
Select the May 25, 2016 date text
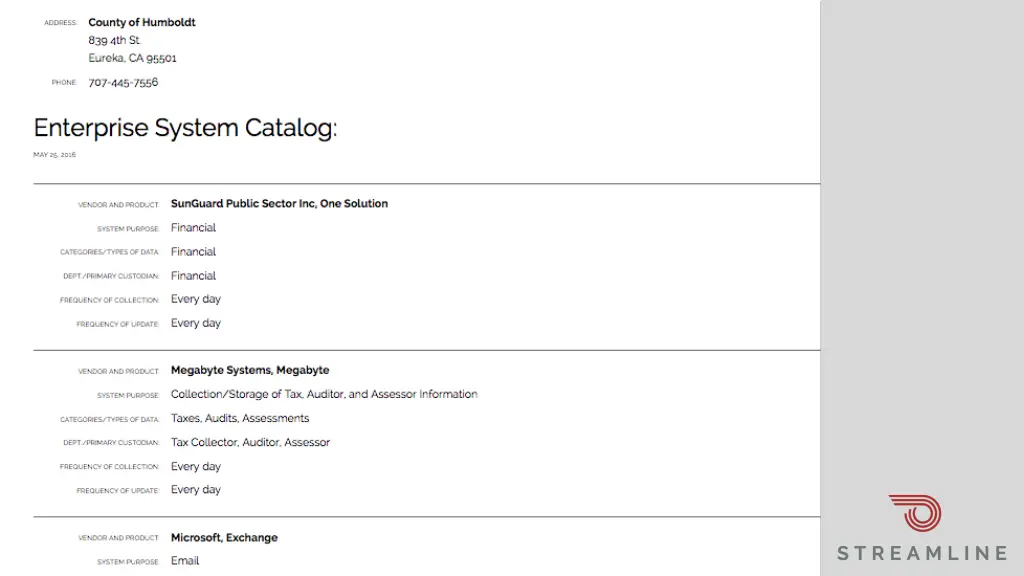click(54, 155)
